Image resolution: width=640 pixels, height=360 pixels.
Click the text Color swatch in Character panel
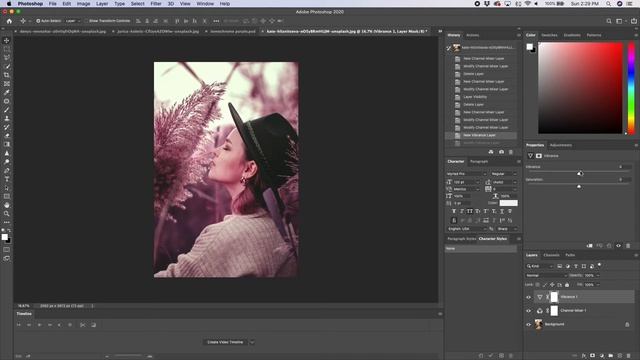(509, 203)
